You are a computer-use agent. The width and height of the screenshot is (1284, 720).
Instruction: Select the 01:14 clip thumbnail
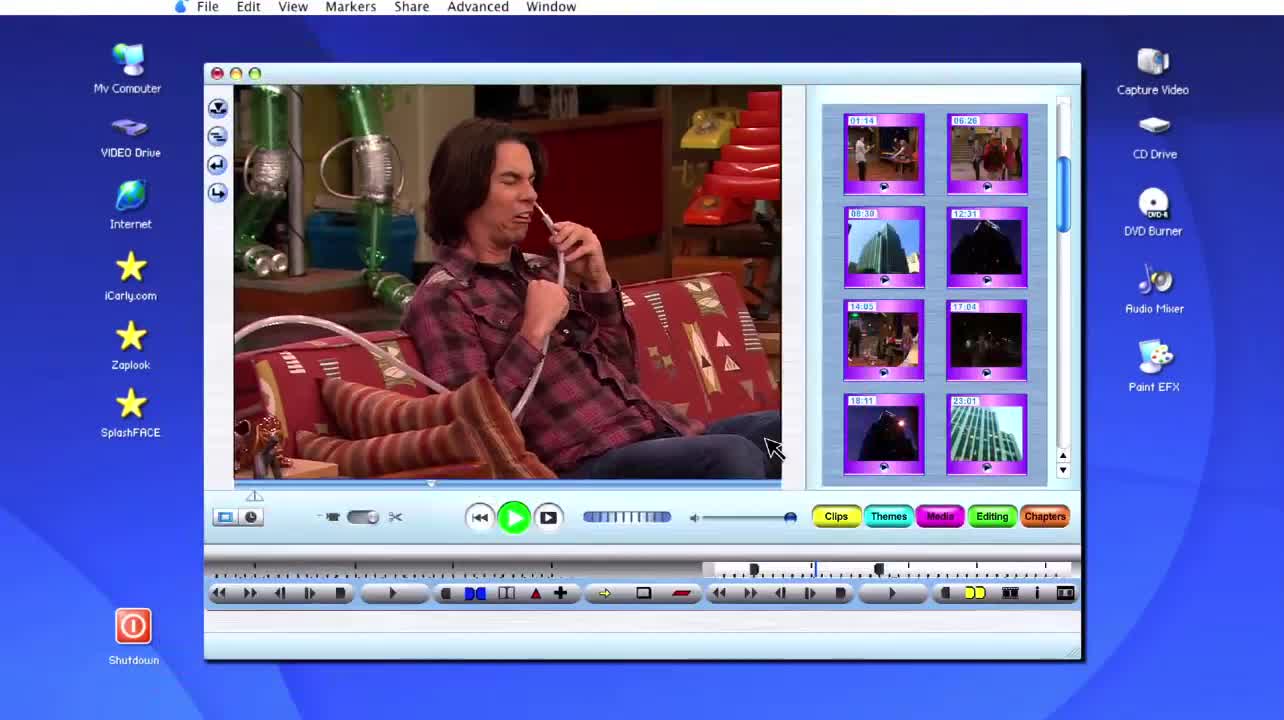pyautogui.click(x=884, y=153)
